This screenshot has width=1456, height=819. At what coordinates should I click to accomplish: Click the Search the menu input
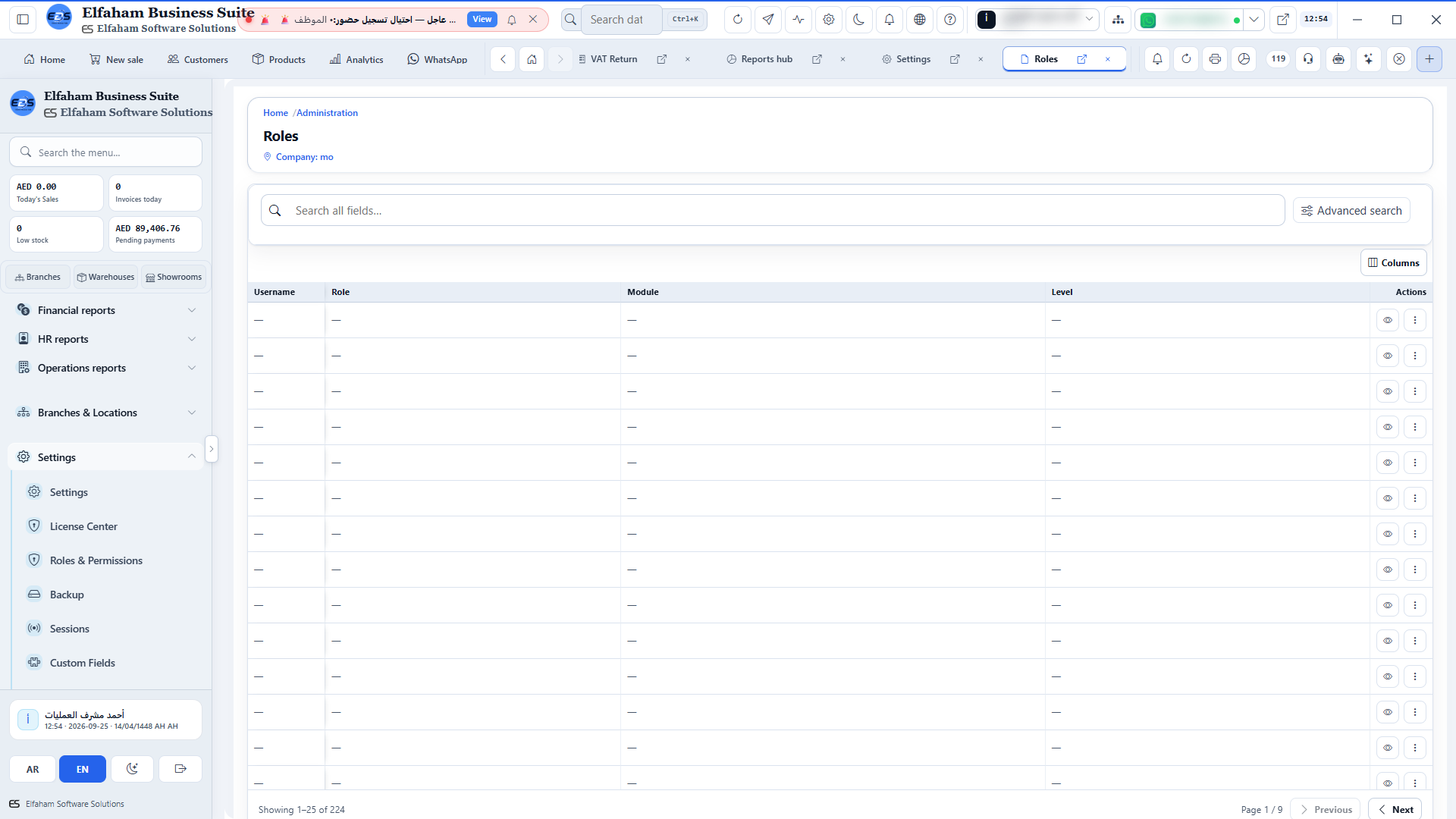(106, 152)
